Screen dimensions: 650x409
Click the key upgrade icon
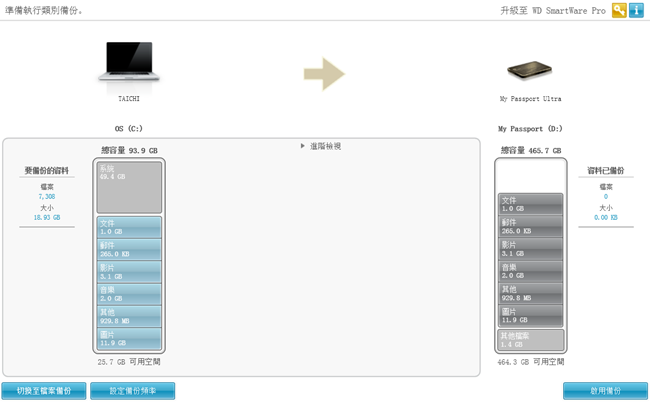click(619, 10)
